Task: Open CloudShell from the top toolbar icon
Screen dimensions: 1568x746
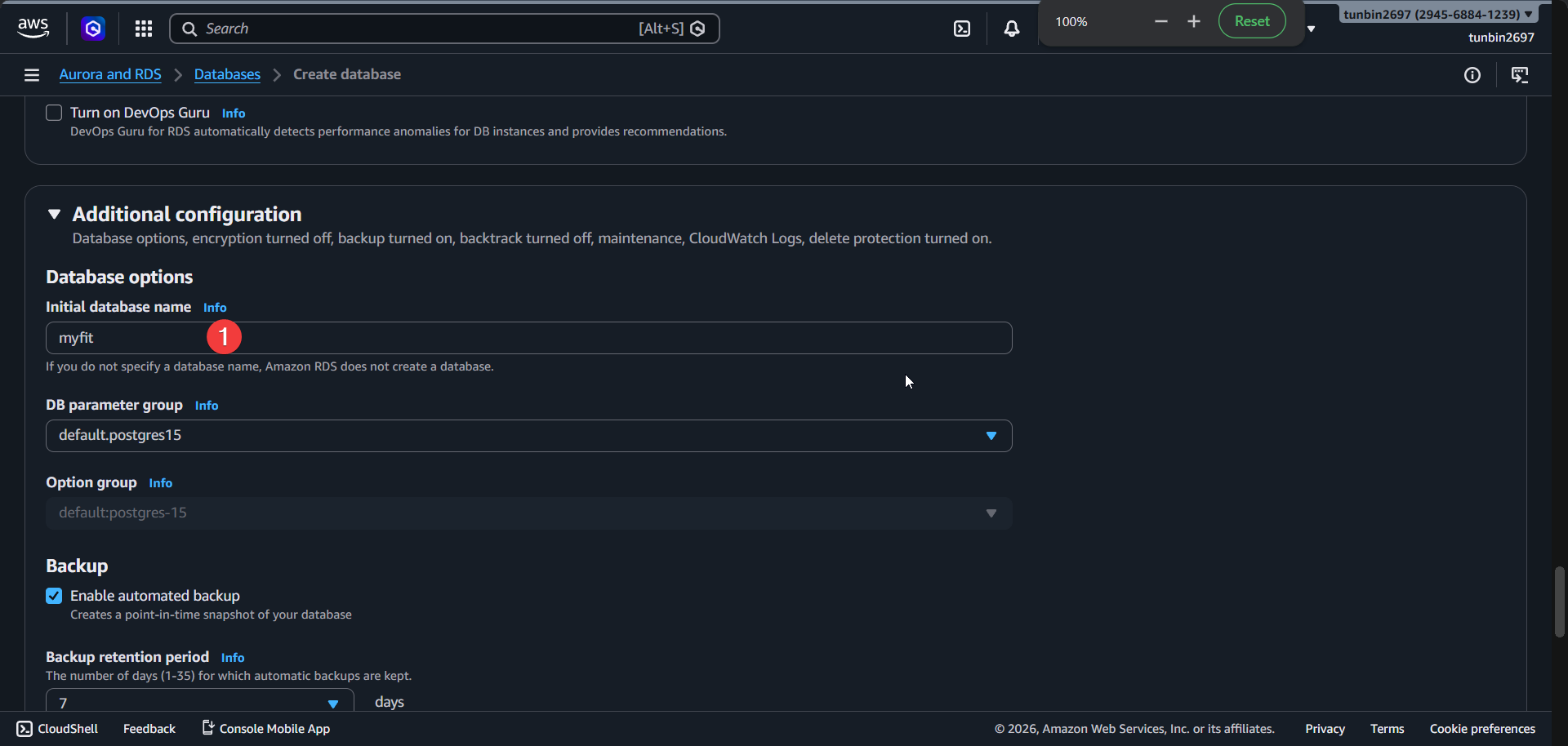Action: click(962, 29)
